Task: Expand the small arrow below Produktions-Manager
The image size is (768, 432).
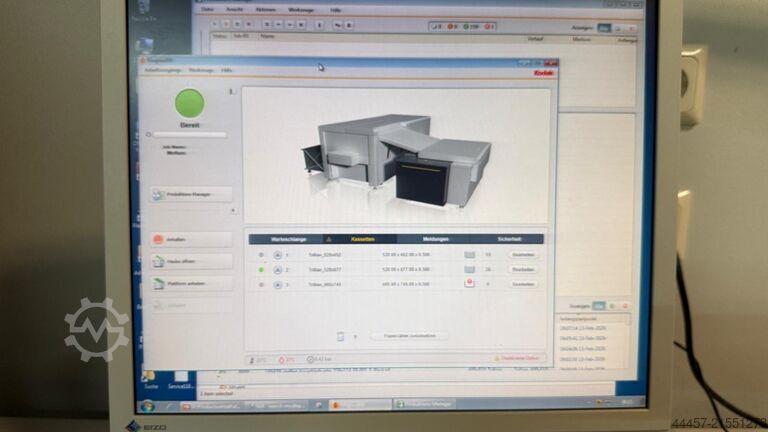Action: 233,210
